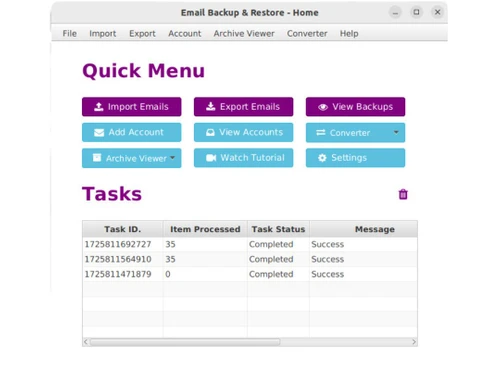Click Completed status of task 1725811692727

click(x=271, y=244)
